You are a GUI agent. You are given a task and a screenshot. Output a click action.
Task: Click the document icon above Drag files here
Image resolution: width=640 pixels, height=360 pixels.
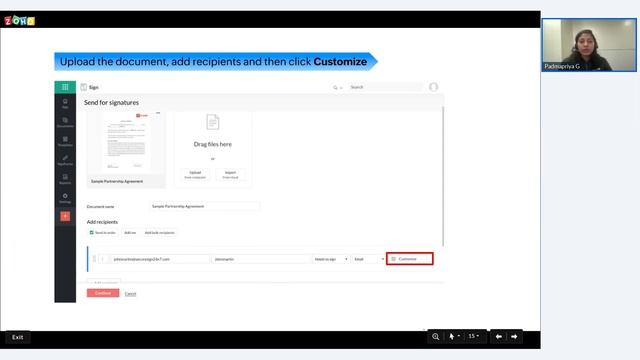tap(213, 122)
